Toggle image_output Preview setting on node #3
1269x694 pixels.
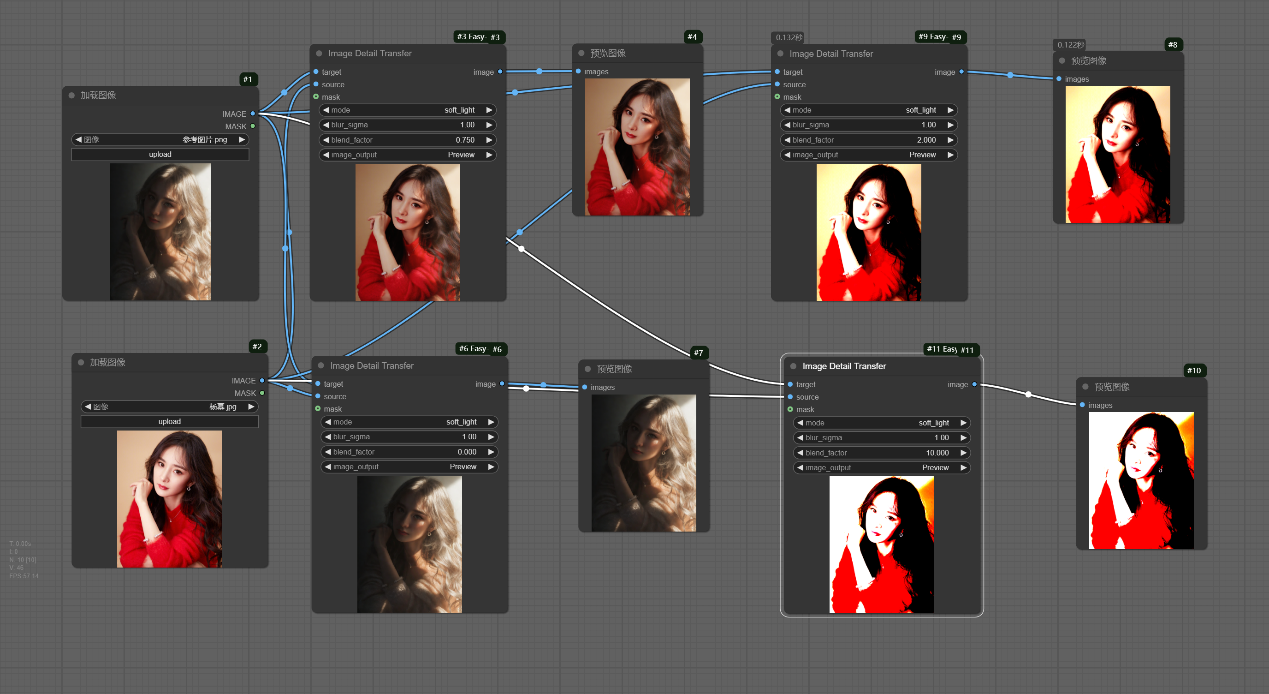click(x=407, y=155)
